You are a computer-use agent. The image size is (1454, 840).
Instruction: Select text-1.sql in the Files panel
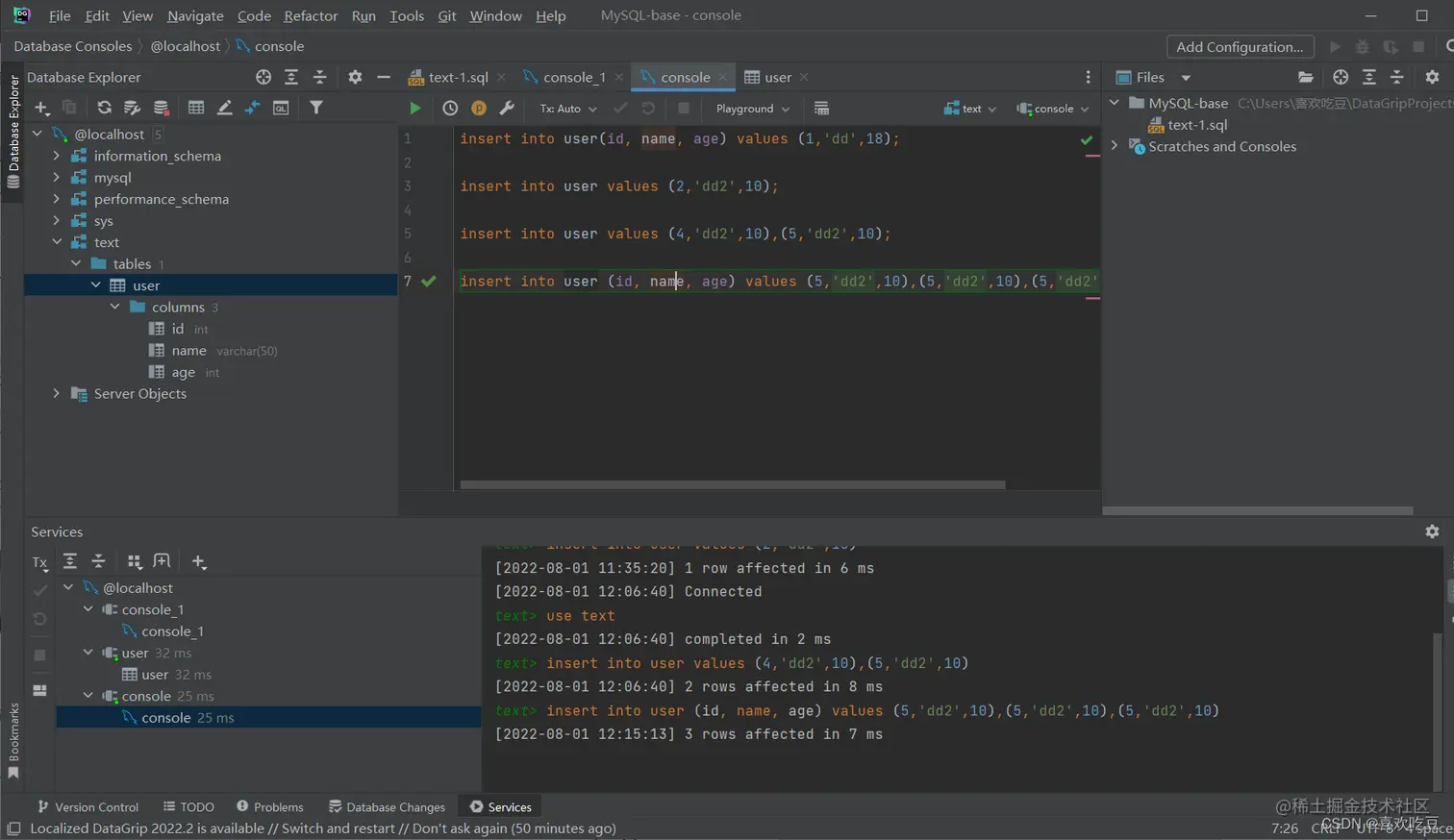(1197, 125)
